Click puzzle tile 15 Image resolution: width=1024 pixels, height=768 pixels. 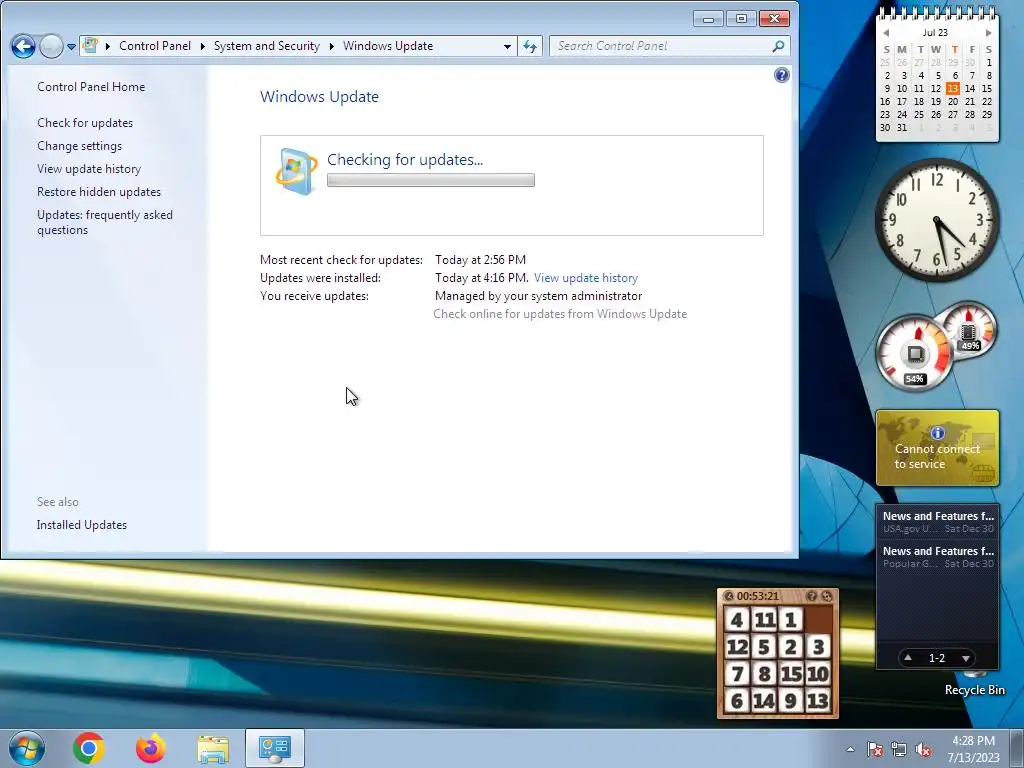point(791,673)
